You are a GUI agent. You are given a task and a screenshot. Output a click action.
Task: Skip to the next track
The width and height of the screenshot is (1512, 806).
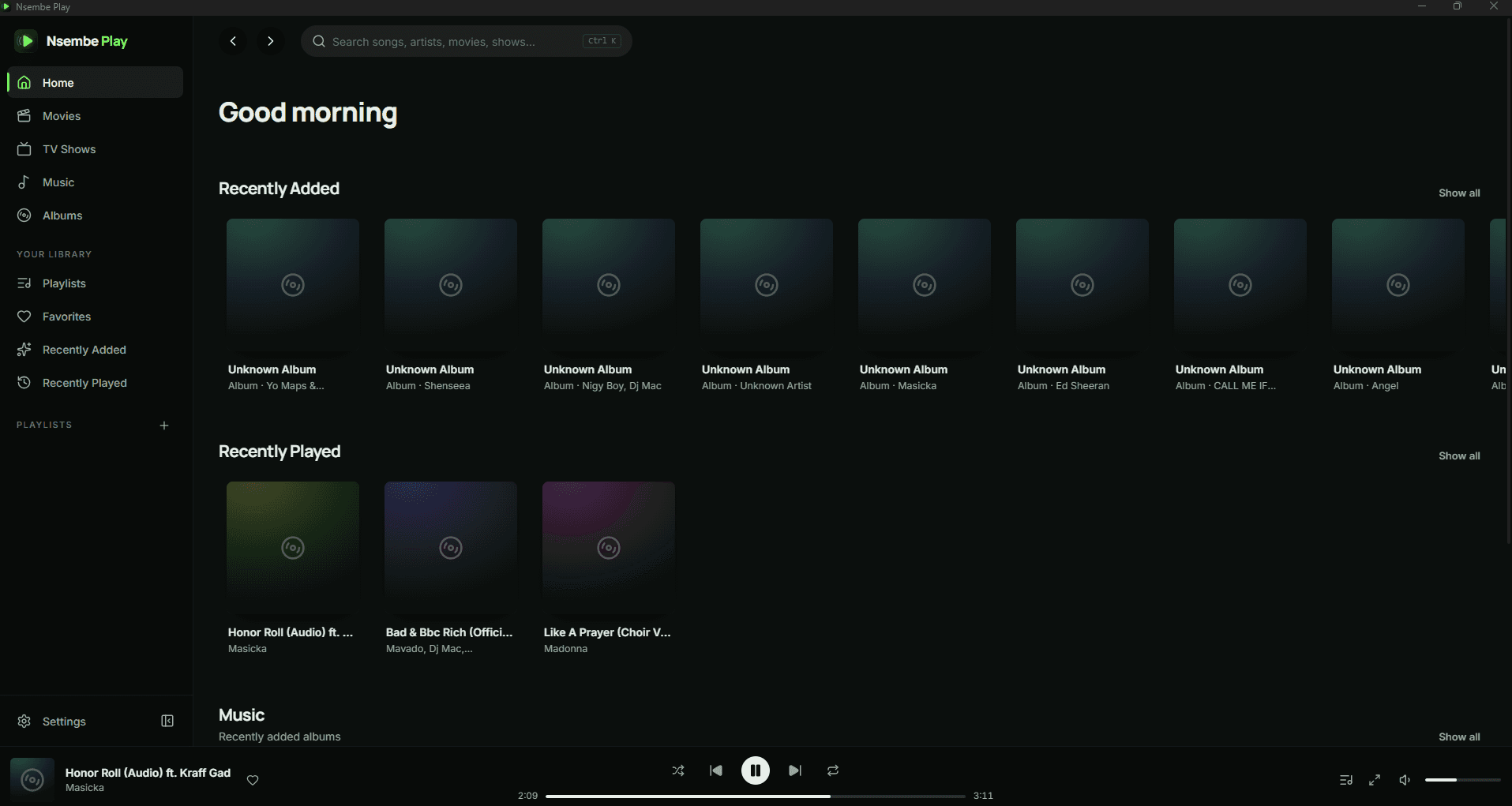[795, 770]
